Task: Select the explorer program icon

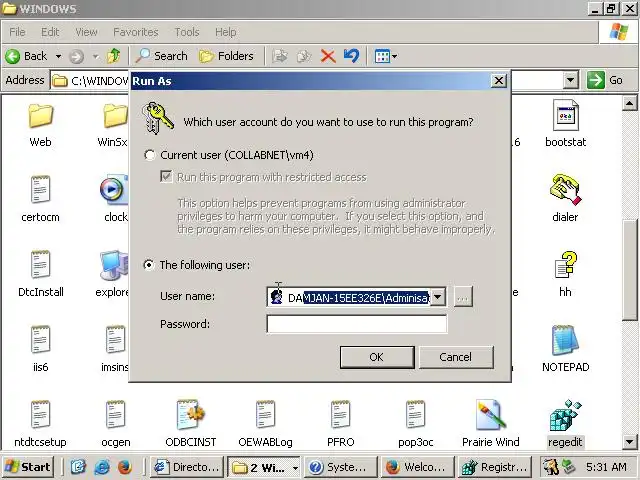Action: (x=114, y=265)
